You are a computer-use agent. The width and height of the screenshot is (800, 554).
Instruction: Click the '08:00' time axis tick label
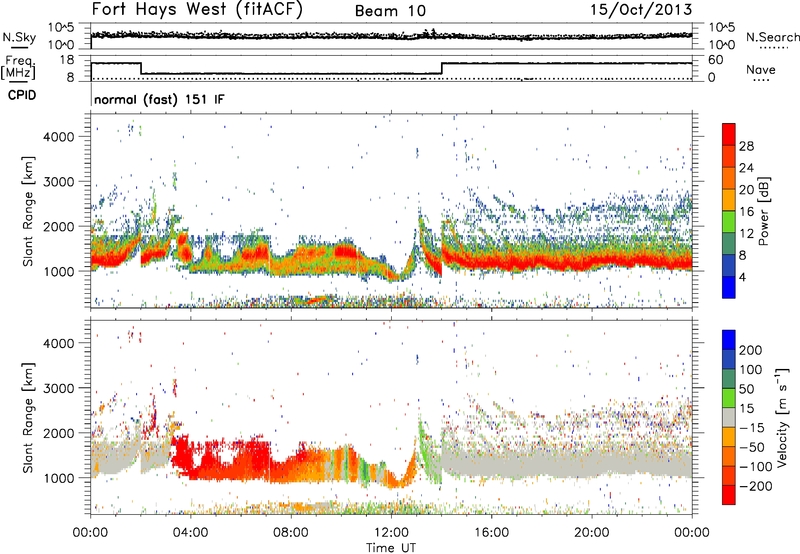point(291,533)
